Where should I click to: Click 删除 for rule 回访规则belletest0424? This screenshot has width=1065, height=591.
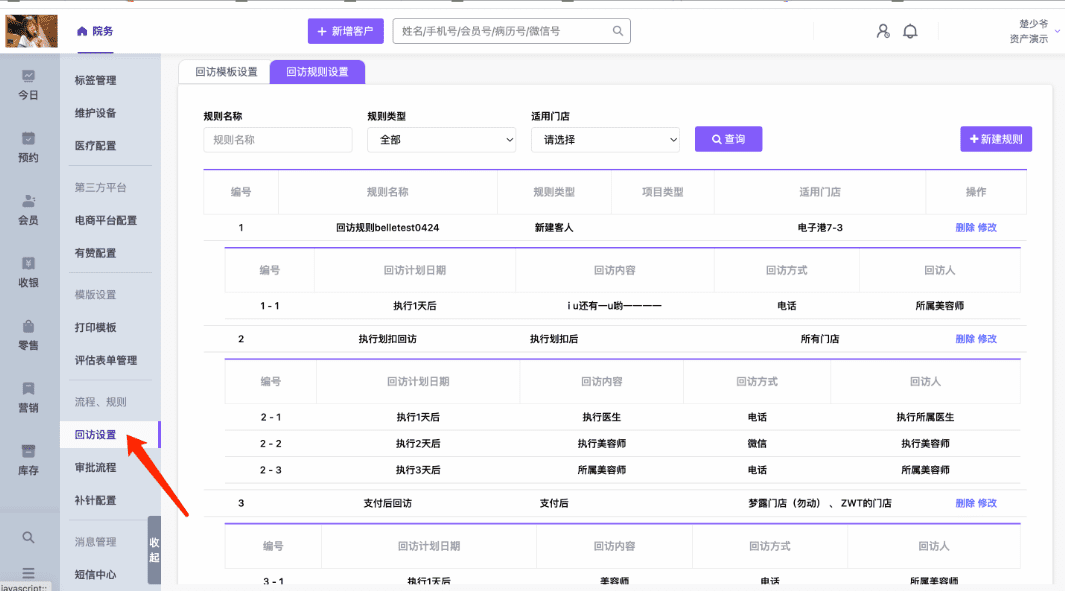click(964, 228)
